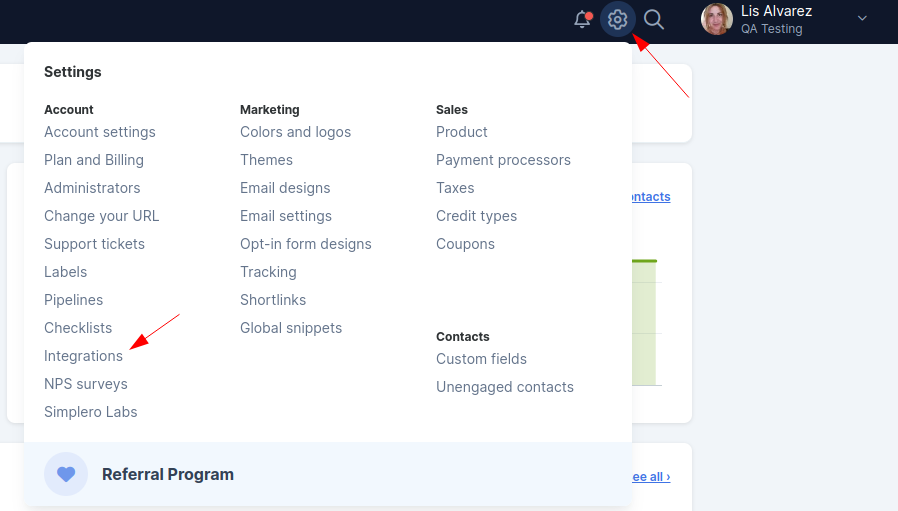Open Integrations under Account
The width and height of the screenshot is (898, 511).
pos(84,356)
